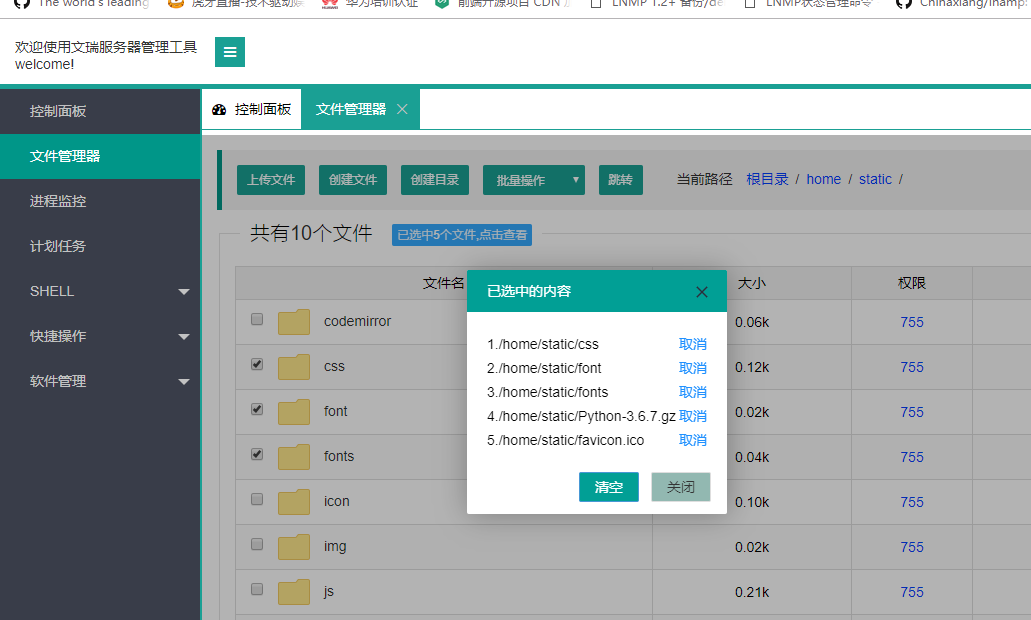Open the codemirror folder icon
This screenshot has width=1031, height=620.
[x=293, y=320]
